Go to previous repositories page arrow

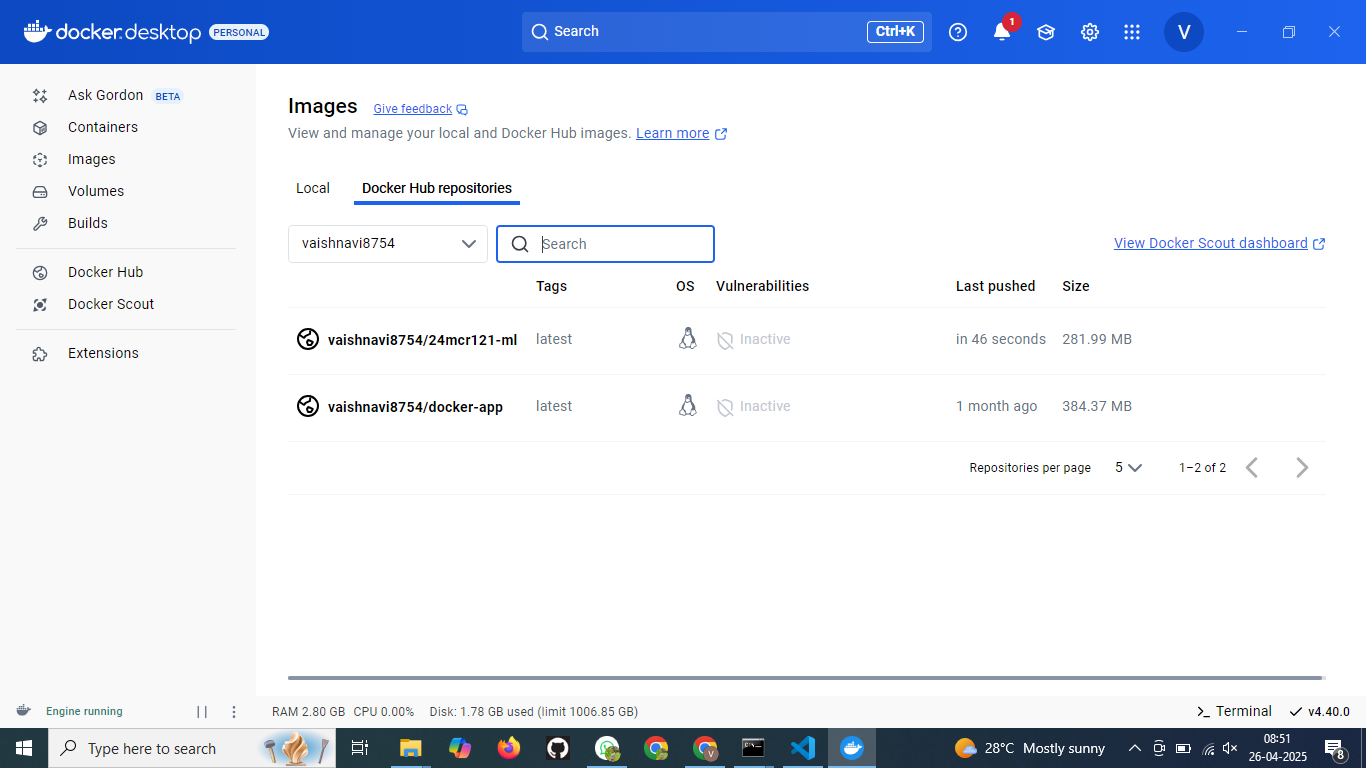click(1251, 467)
